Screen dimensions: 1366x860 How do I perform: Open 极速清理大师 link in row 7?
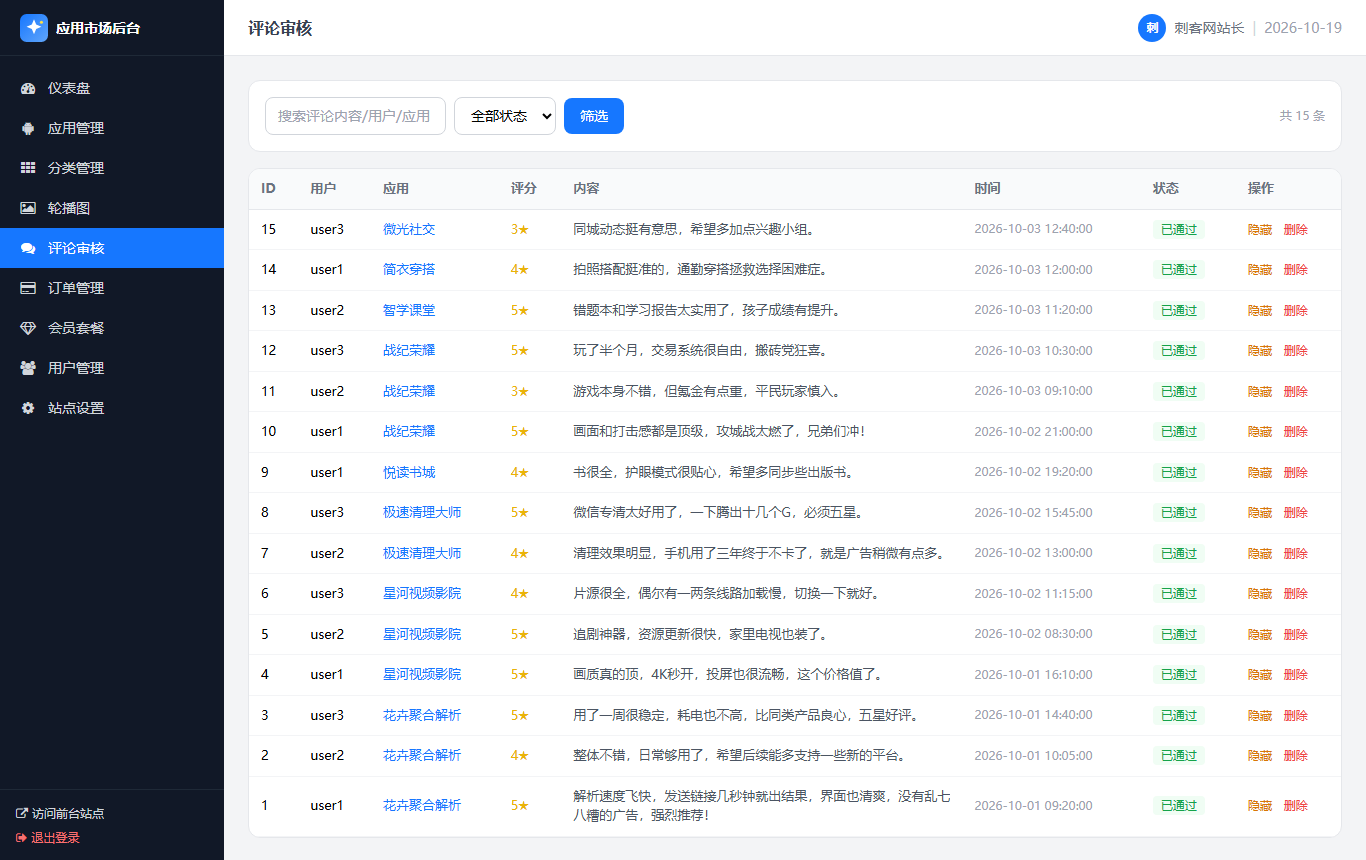click(x=422, y=553)
